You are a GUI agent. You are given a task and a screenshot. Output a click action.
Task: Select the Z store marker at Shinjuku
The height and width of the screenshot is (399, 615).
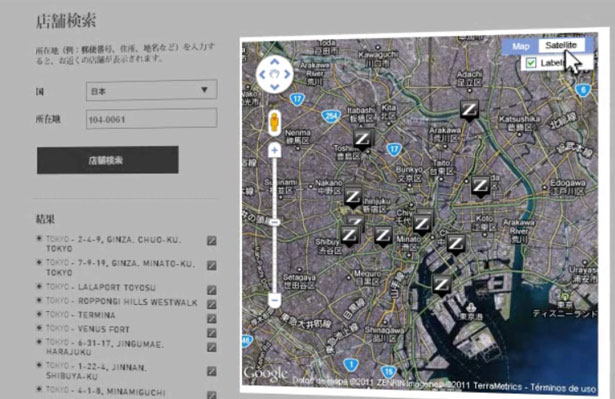click(x=353, y=197)
